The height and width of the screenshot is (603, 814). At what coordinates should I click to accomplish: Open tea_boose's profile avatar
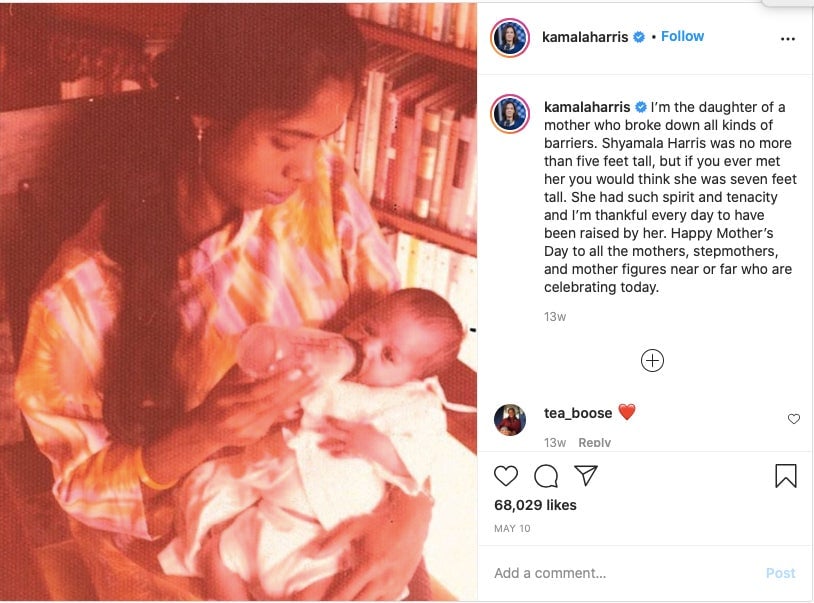pyautogui.click(x=510, y=419)
